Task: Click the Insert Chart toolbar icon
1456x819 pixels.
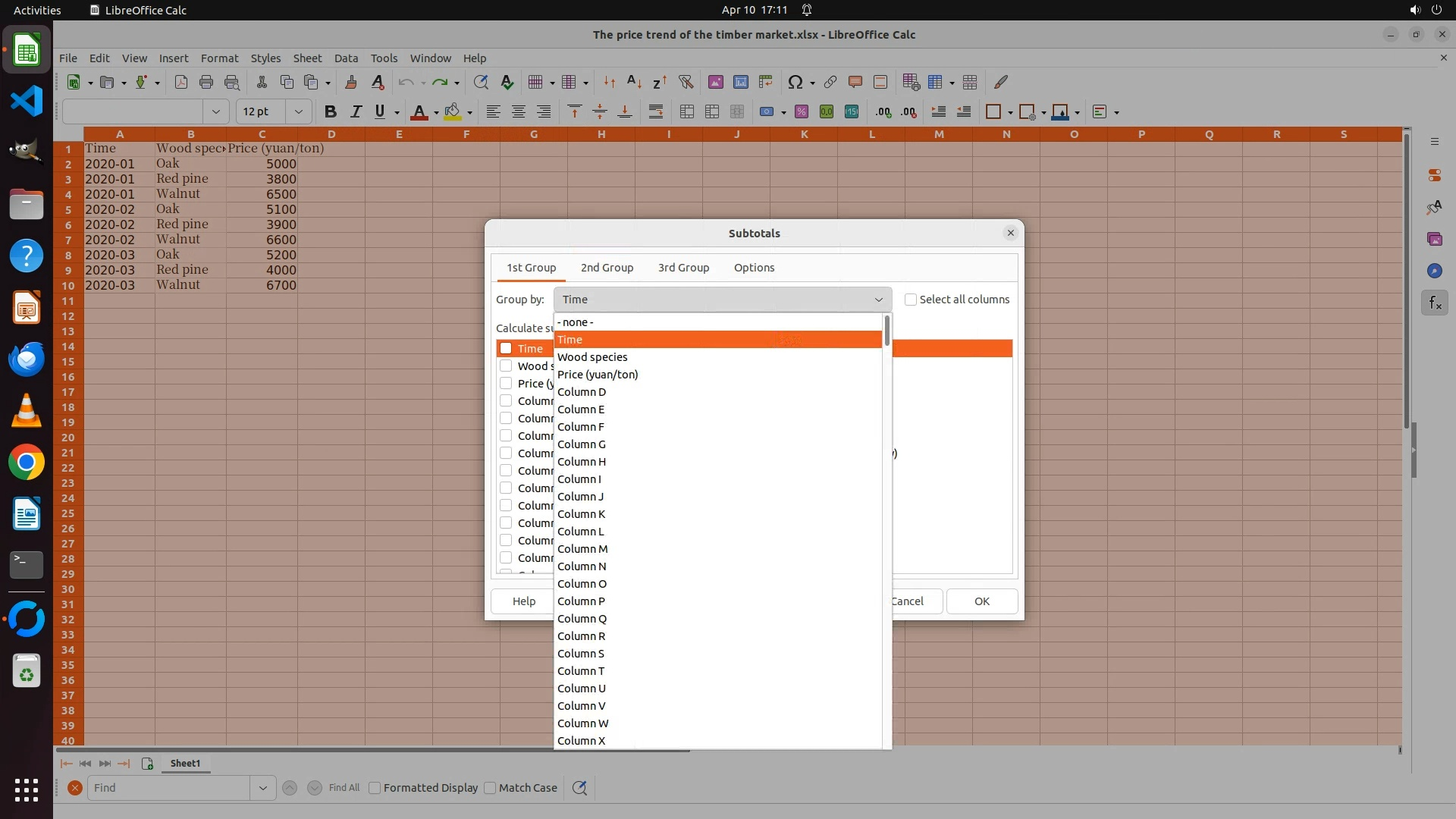Action: pyautogui.click(x=740, y=83)
